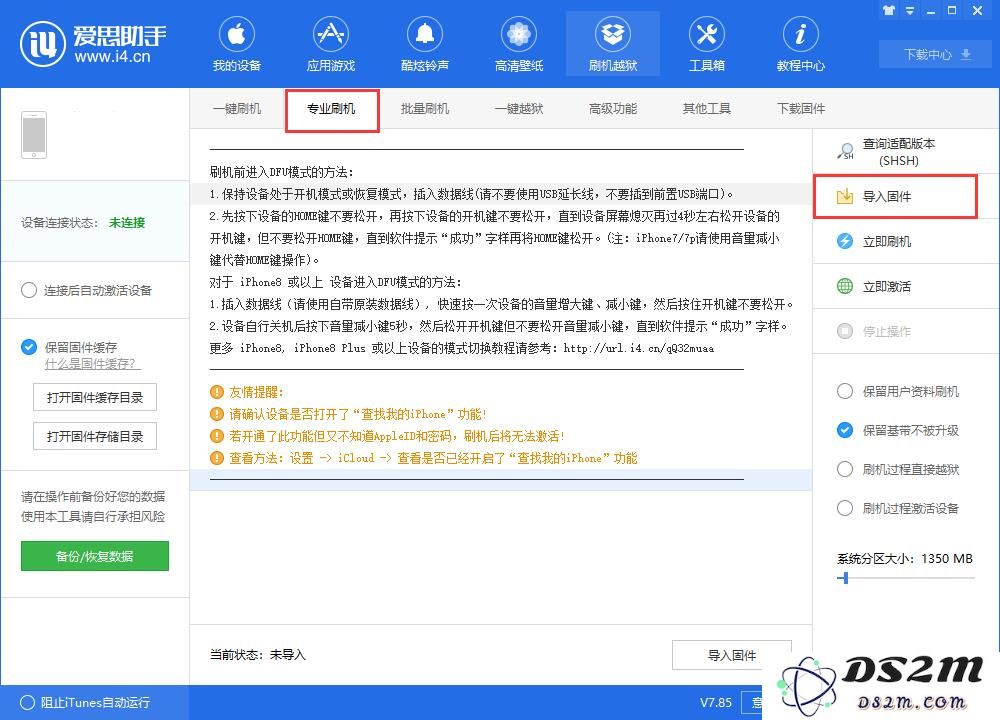Click bottom 导入固件 button beside status
Screen dimensions: 1000x720
[x=732, y=655]
